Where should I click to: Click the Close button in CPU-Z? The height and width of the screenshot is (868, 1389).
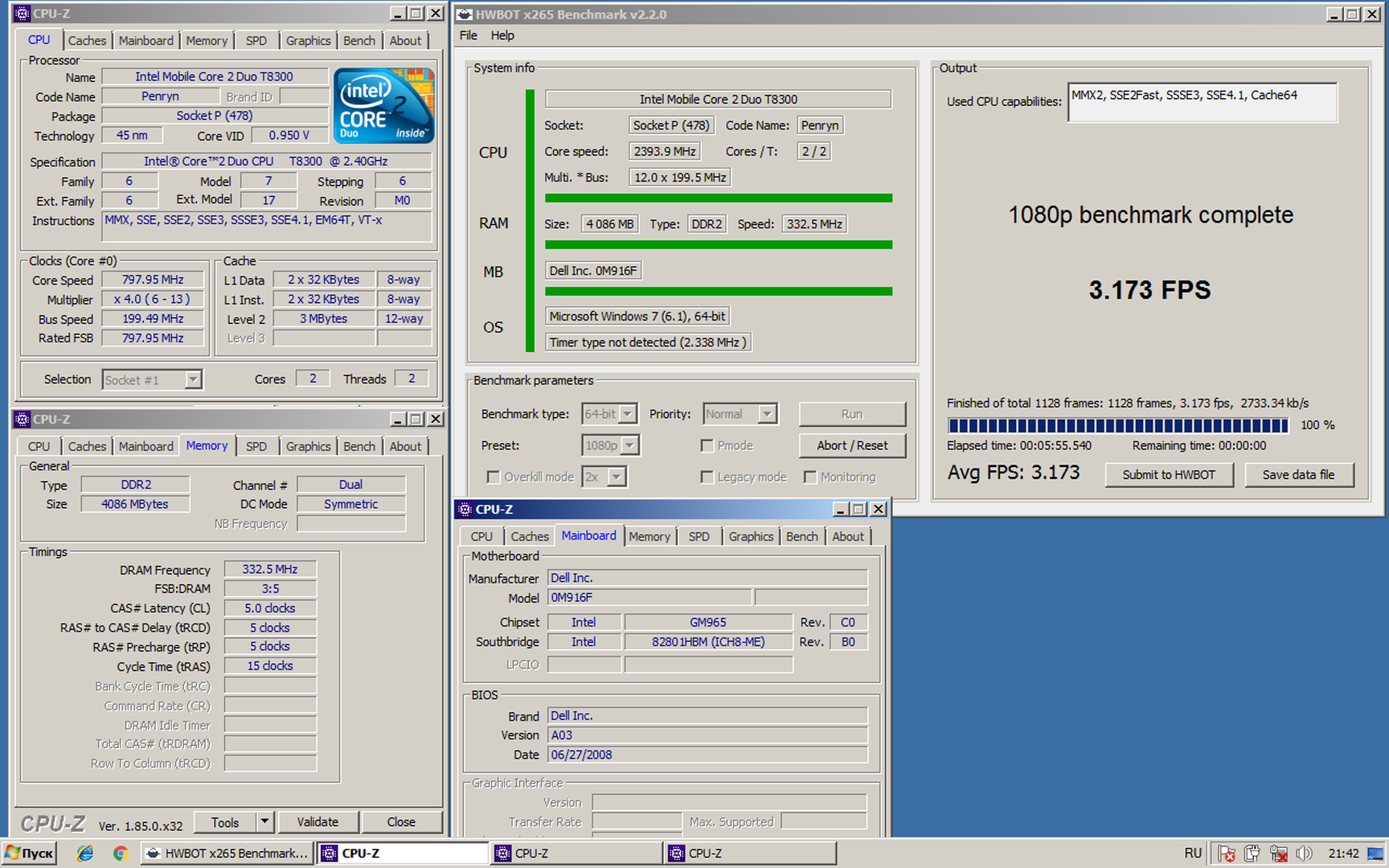click(x=401, y=821)
